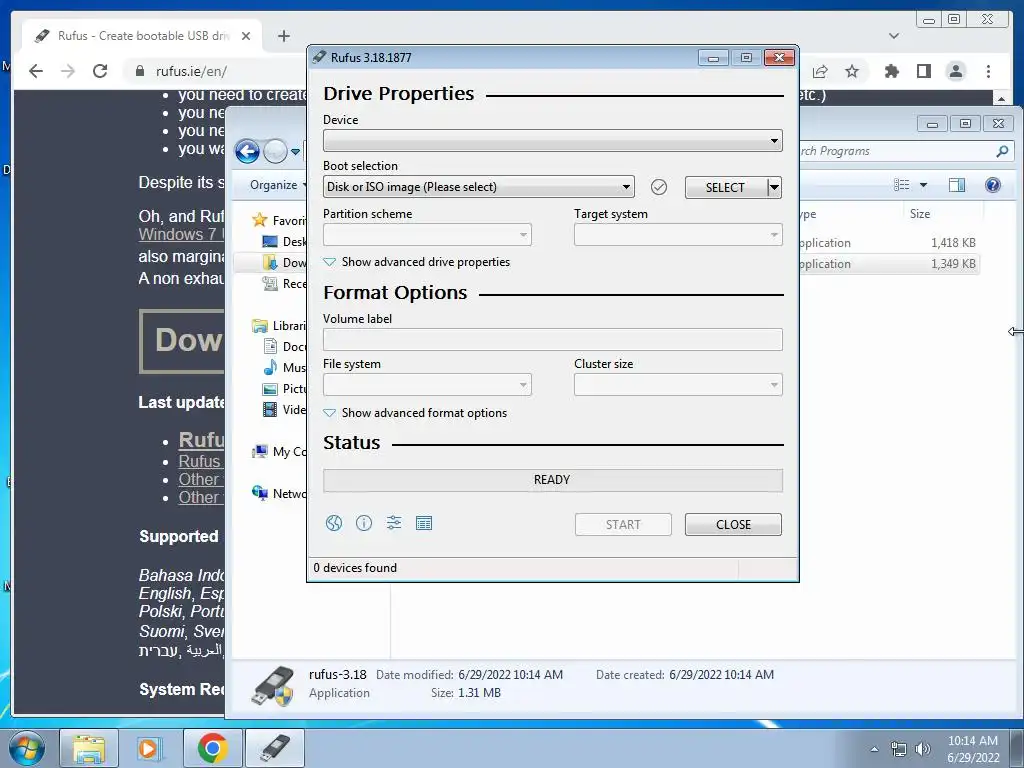Open Media Player from taskbar

pyautogui.click(x=150, y=748)
